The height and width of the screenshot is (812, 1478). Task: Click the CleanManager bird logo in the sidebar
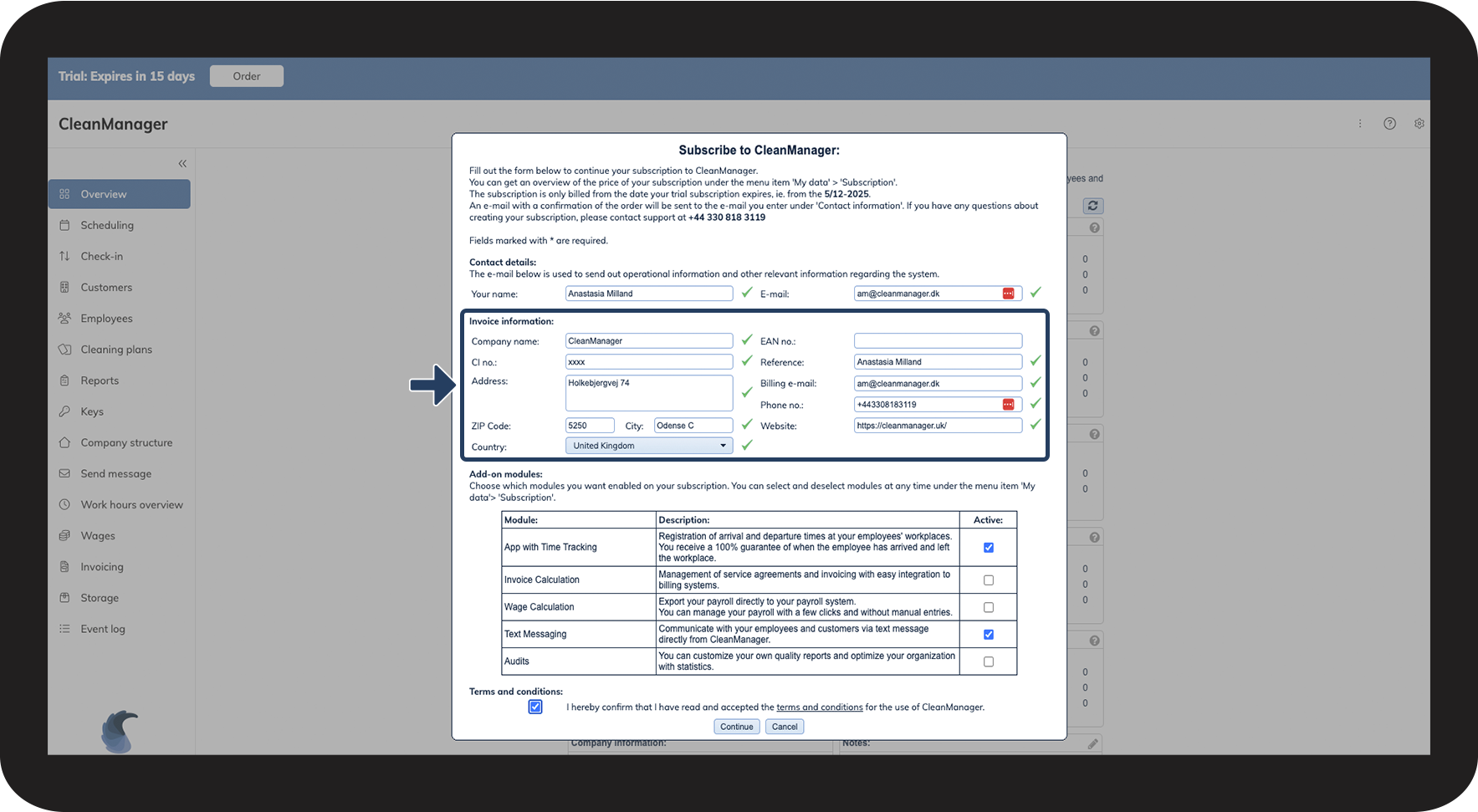[x=120, y=732]
